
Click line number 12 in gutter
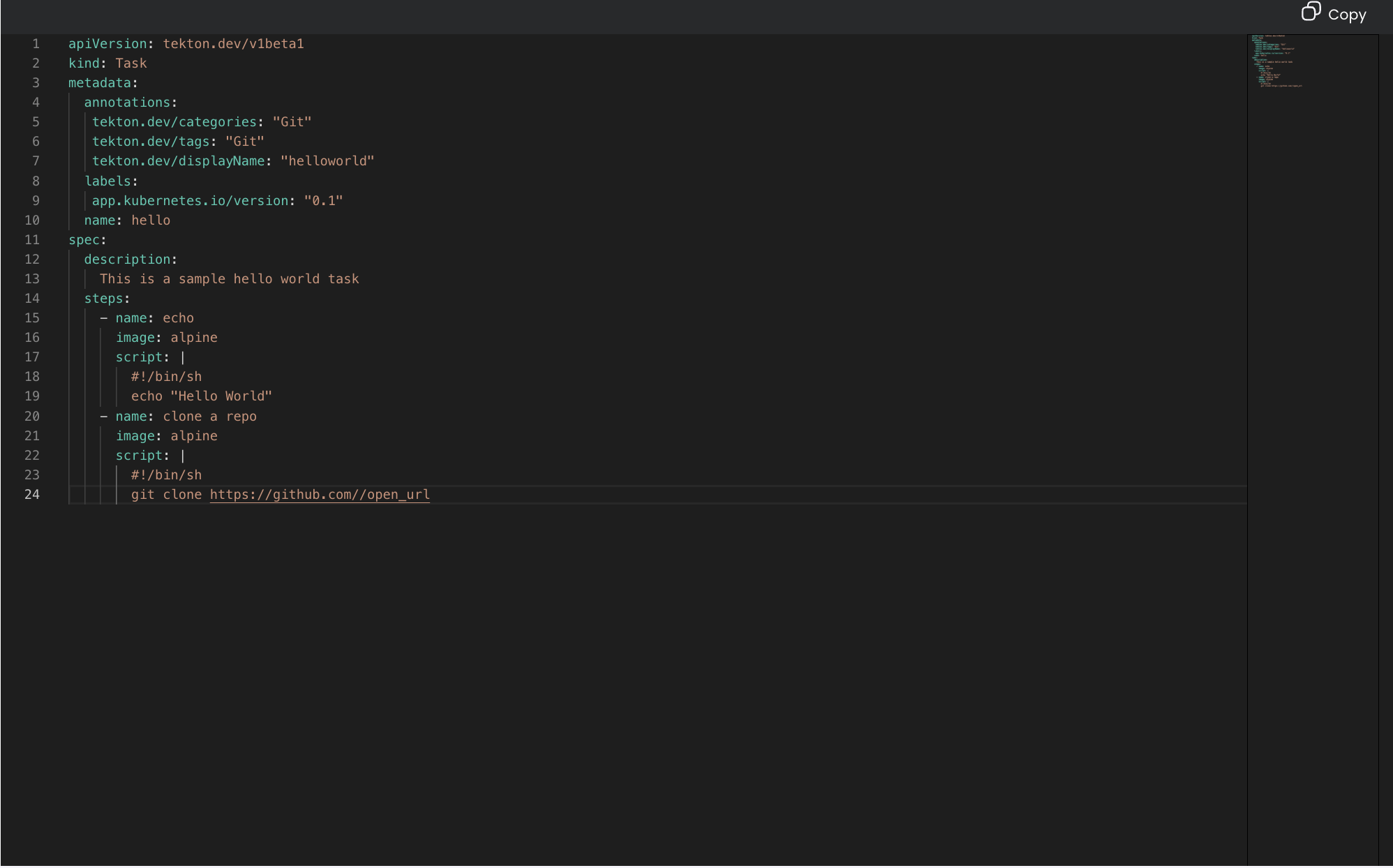(32, 260)
